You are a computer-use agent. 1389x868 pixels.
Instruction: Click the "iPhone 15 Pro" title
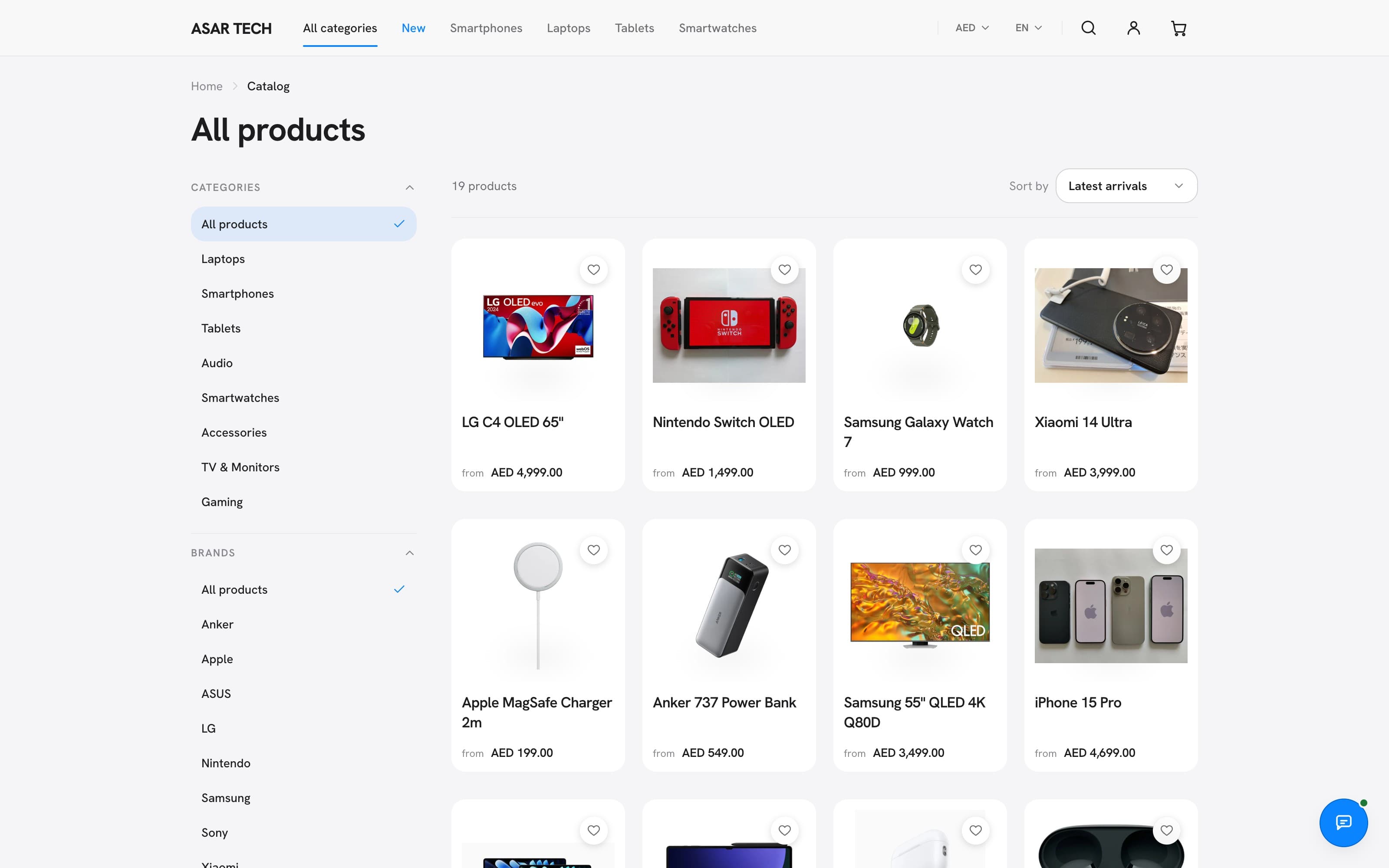coord(1077,702)
